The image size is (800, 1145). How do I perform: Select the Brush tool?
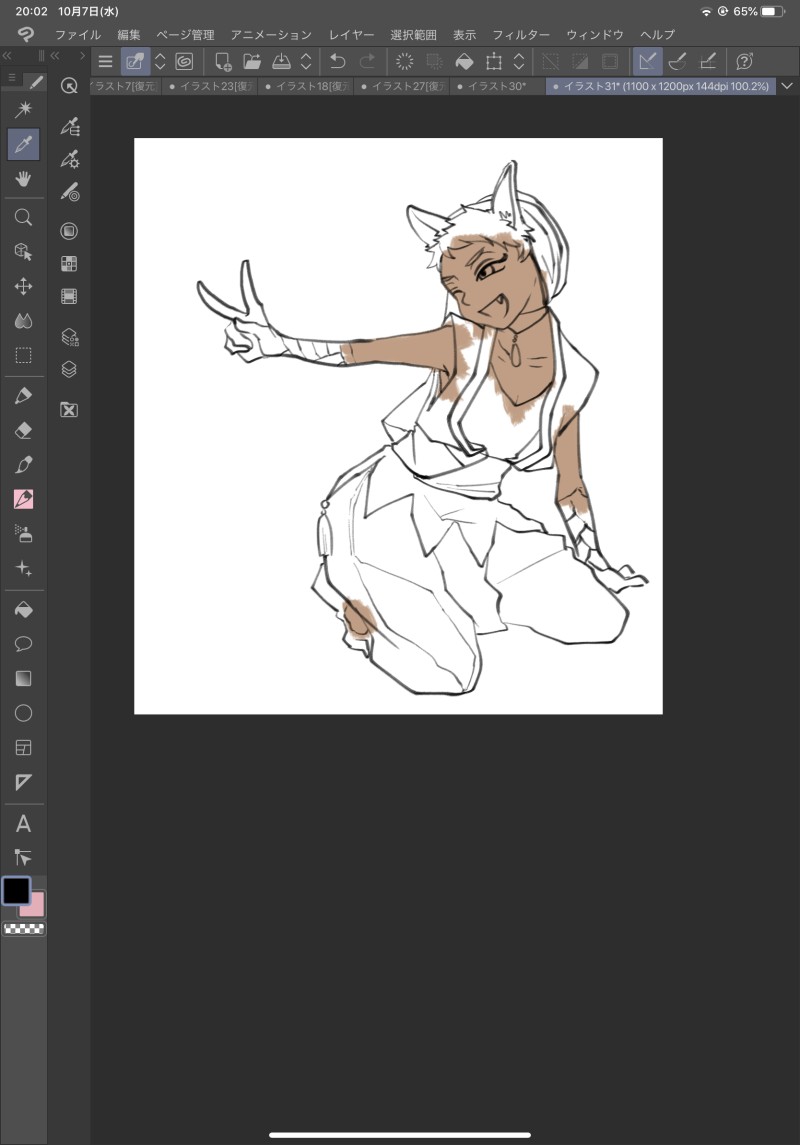[x=23, y=464]
